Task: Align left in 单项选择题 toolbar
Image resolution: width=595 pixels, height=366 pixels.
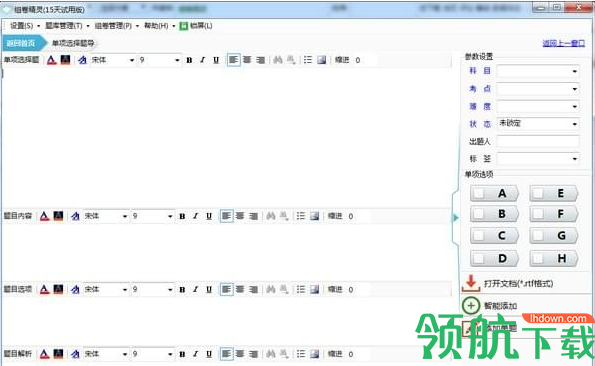Action: [x=233, y=60]
